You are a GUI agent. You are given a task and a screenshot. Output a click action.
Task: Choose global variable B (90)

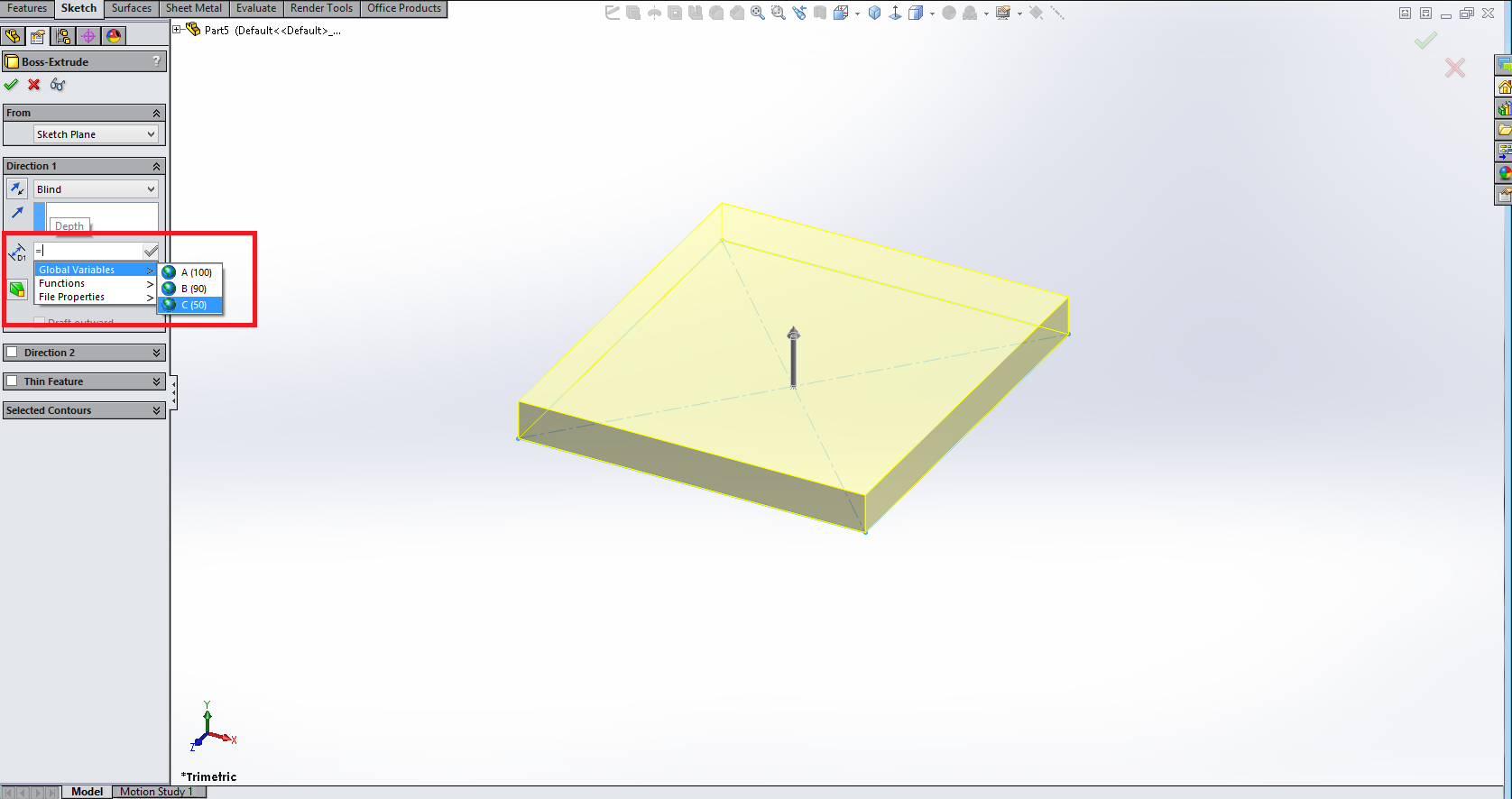coord(189,289)
